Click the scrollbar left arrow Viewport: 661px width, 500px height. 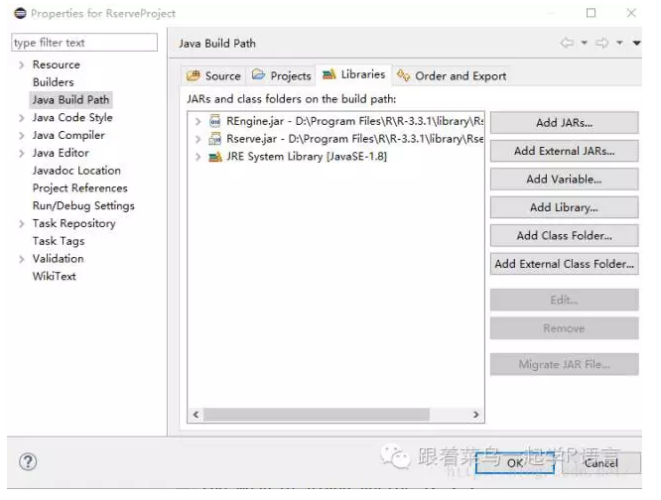pyautogui.click(x=196, y=414)
